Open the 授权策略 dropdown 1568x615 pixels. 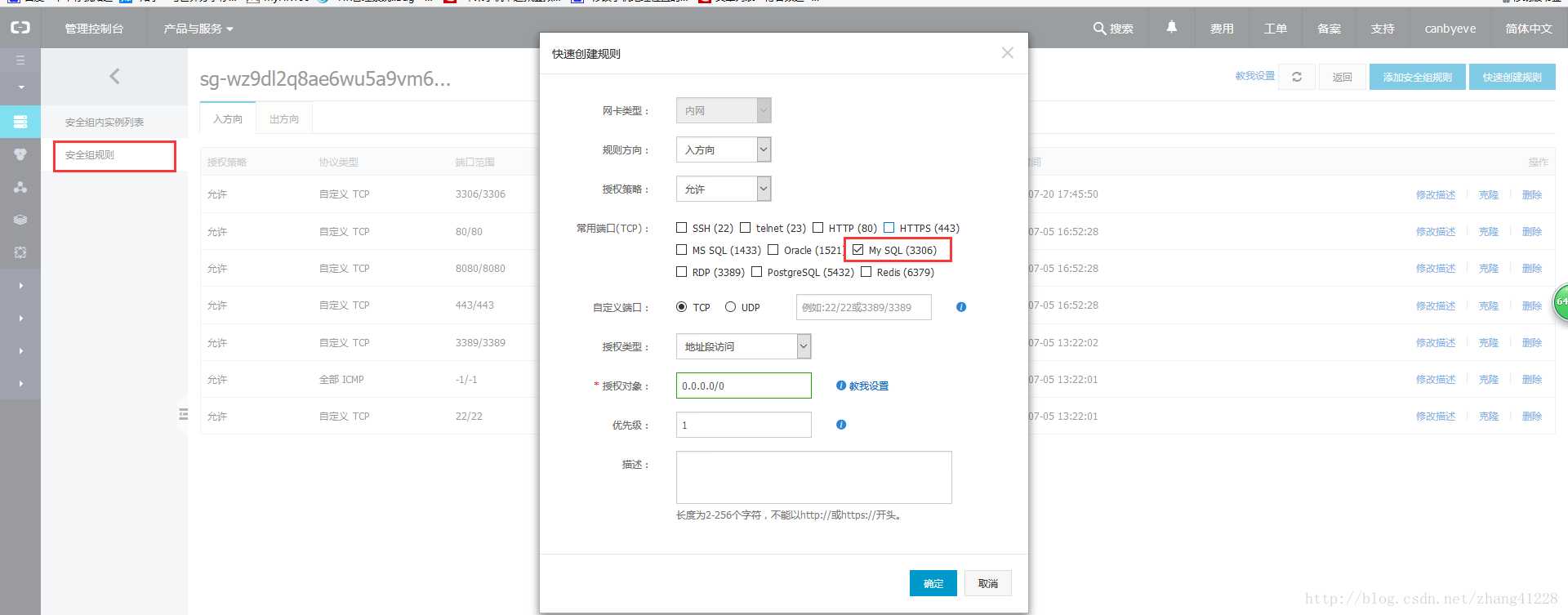click(x=724, y=189)
